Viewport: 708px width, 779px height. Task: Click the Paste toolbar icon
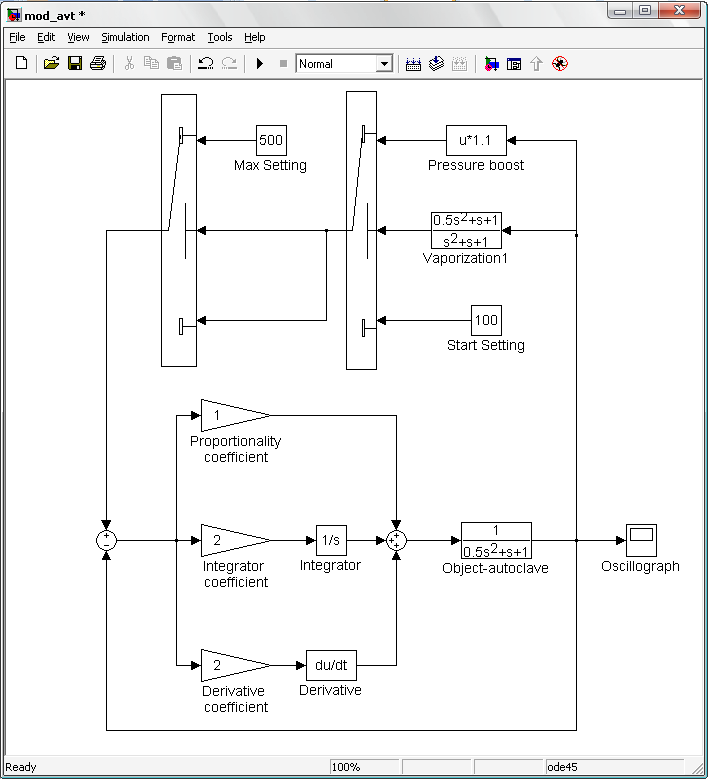174,63
